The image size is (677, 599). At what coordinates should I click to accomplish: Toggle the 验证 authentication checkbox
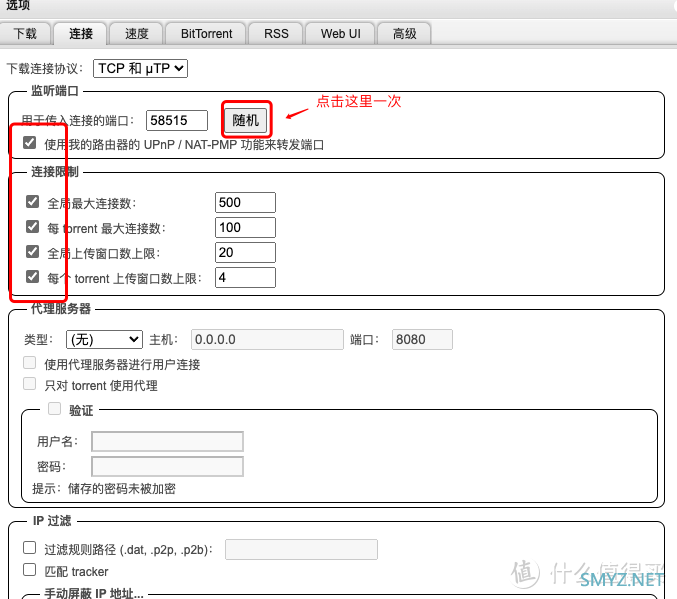click(x=54, y=409)
